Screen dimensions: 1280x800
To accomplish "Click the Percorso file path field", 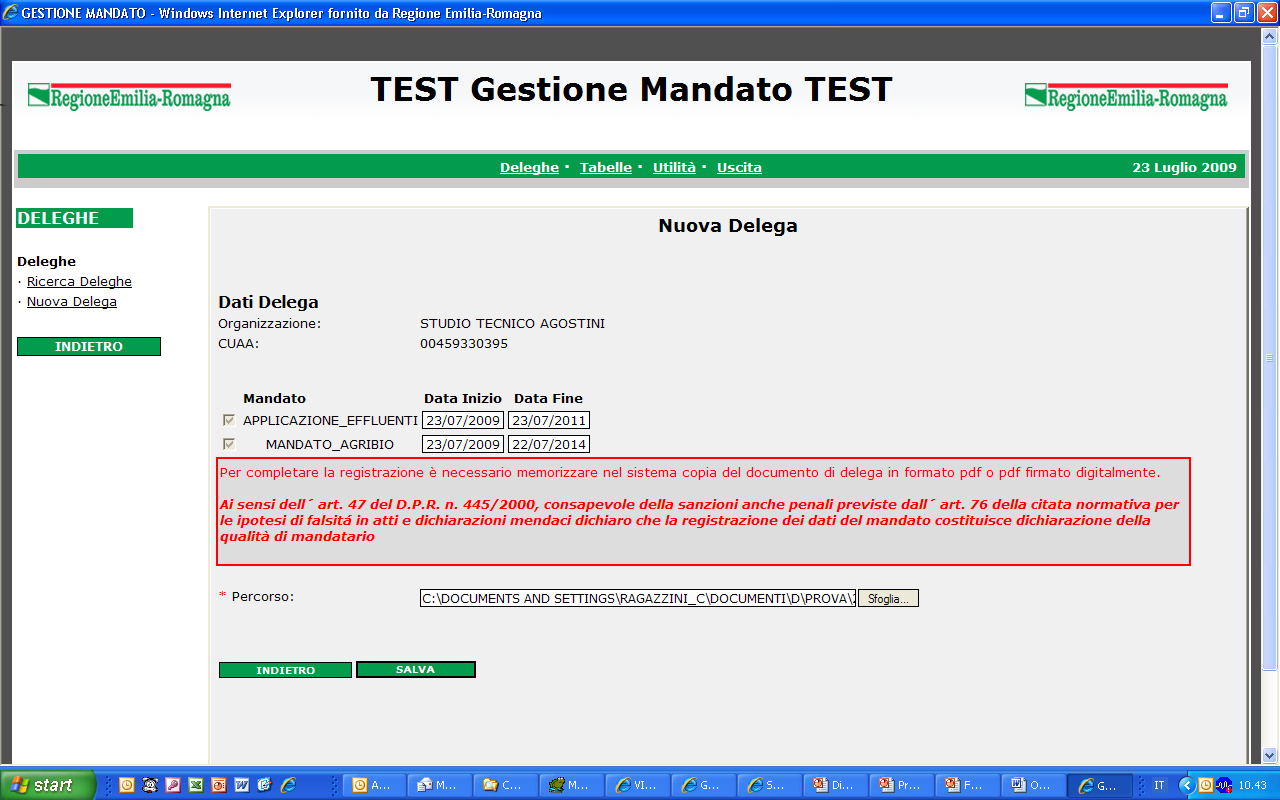I will click(638, 598).
